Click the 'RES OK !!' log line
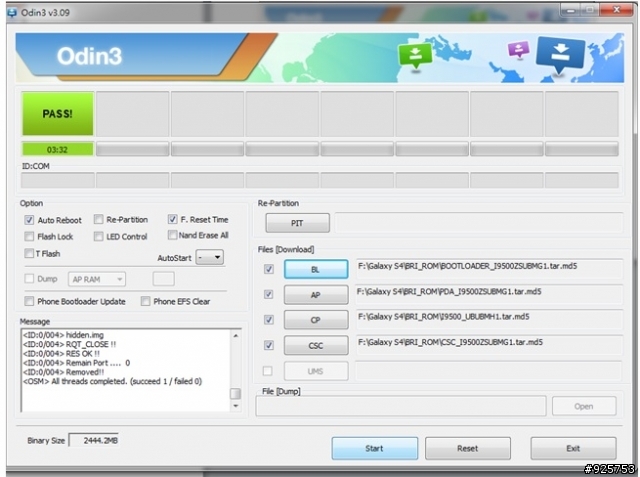640x477 pixels. point(61,354)
